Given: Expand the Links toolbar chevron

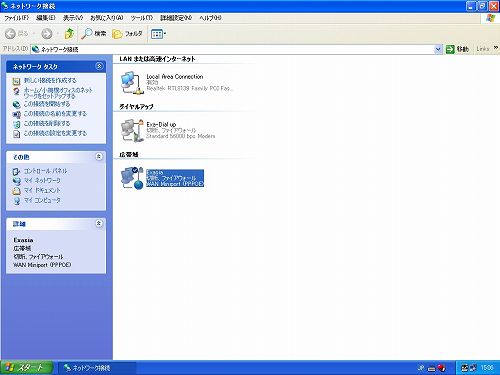Looking at the screenshot, I should click(496, 48).
